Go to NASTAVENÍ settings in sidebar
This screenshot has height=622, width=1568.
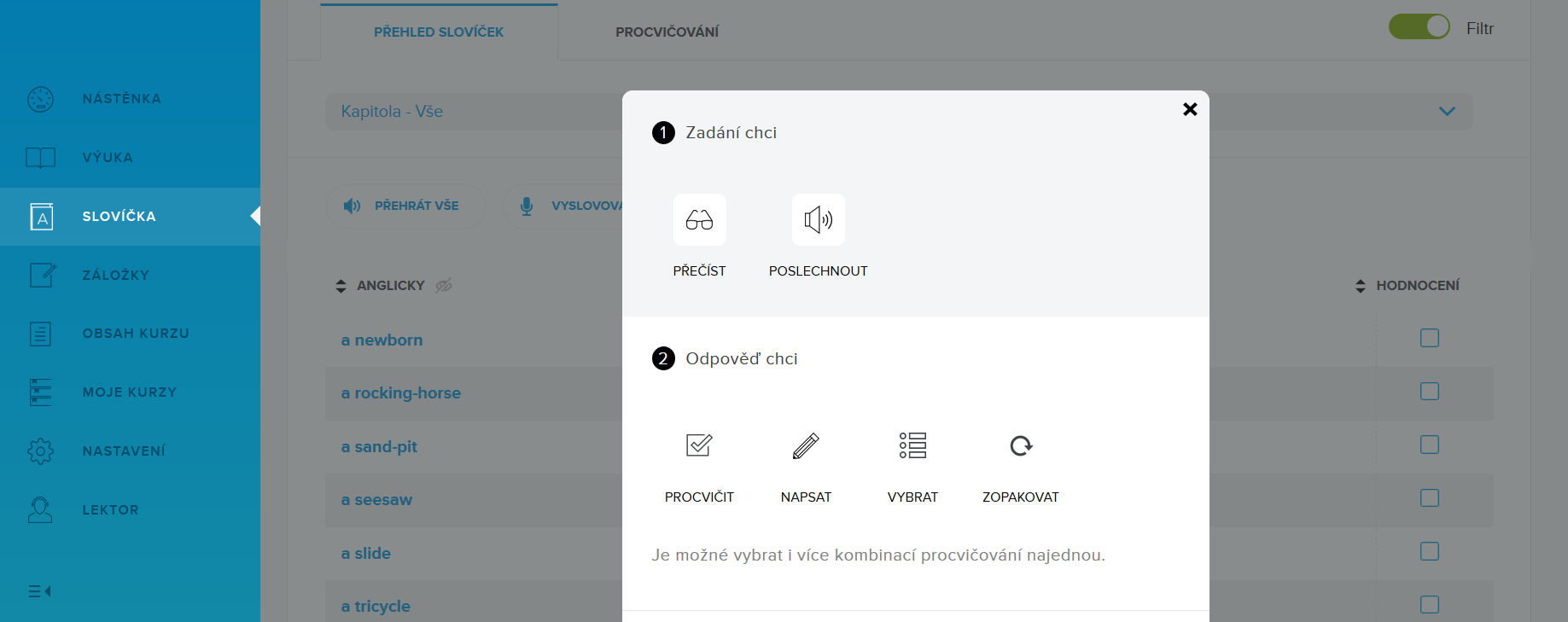pos(124,451)
